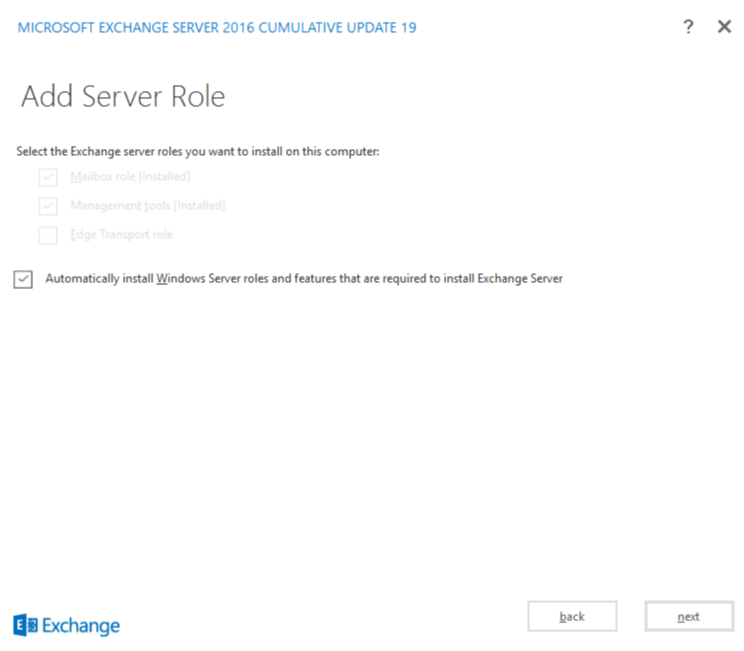Click the Add Server Role heading
Screen dimensions: 744x651
coord(123,96)
